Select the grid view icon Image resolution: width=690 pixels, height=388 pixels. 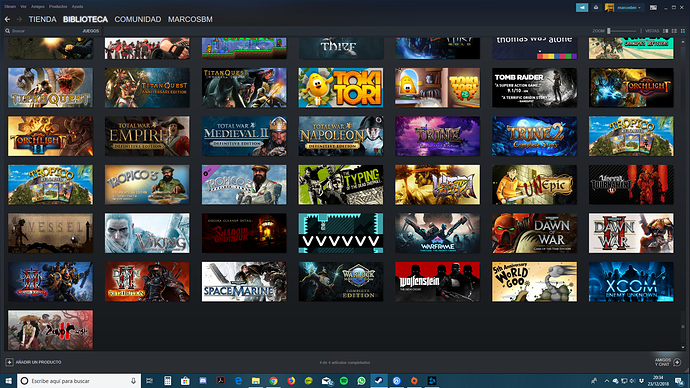[x=683, y=31]
